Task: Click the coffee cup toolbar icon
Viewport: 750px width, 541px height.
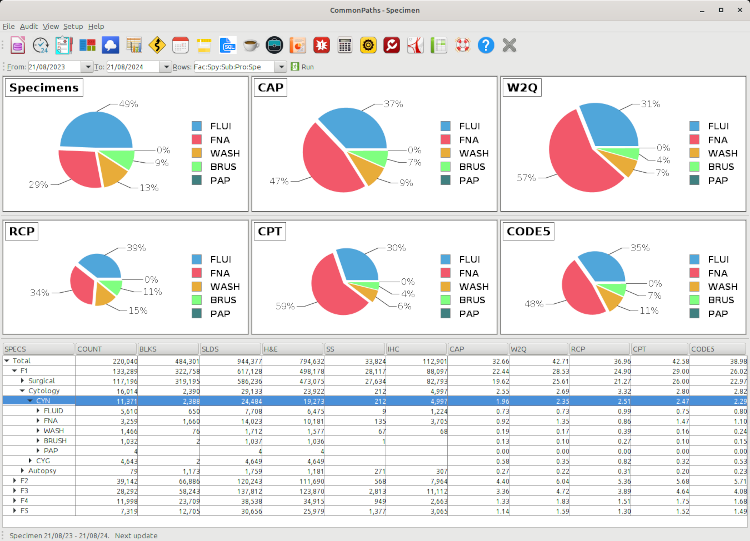Action: click(250, 45)
